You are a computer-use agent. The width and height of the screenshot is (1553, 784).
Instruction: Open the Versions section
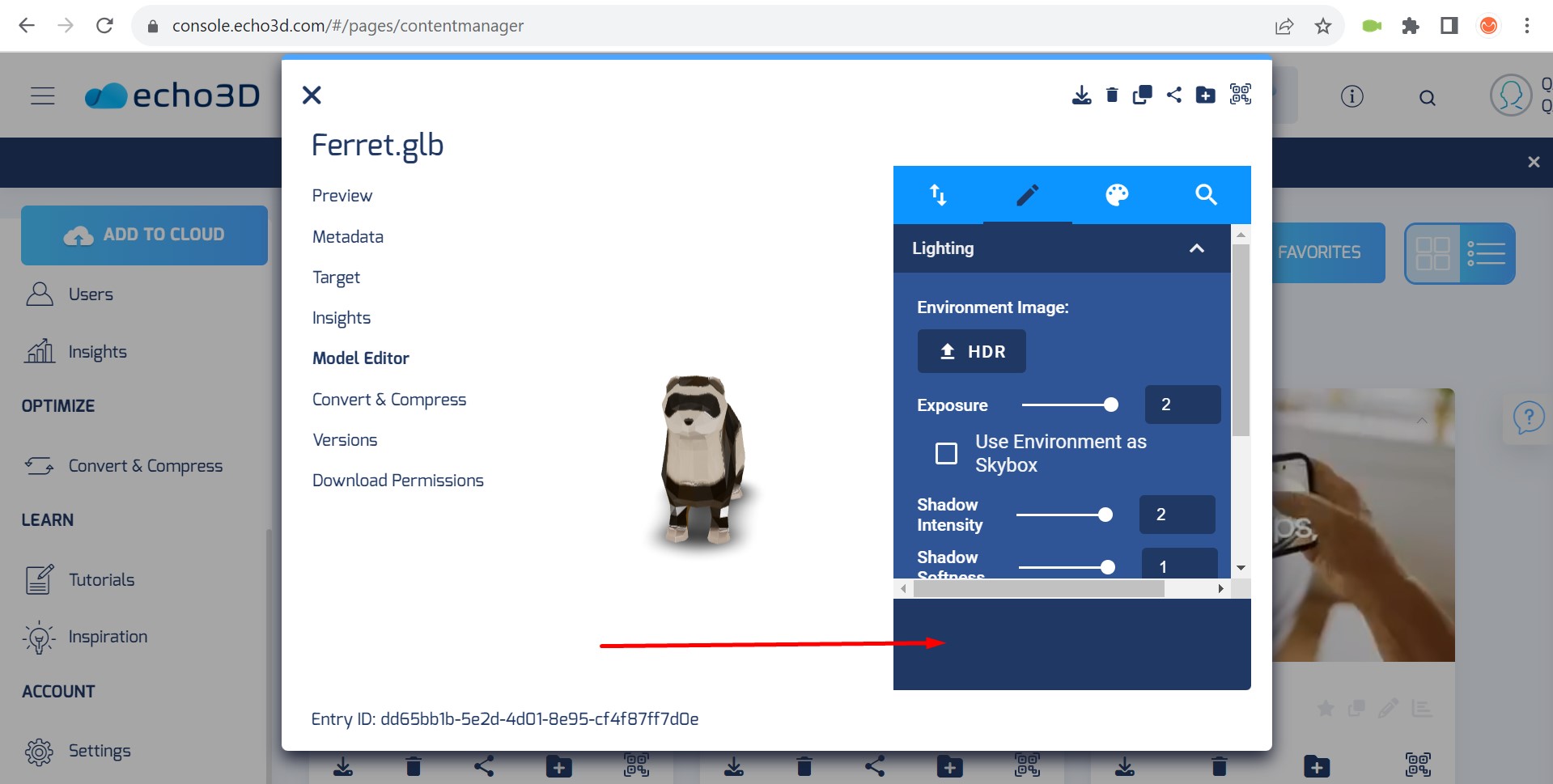coord(345,440)
